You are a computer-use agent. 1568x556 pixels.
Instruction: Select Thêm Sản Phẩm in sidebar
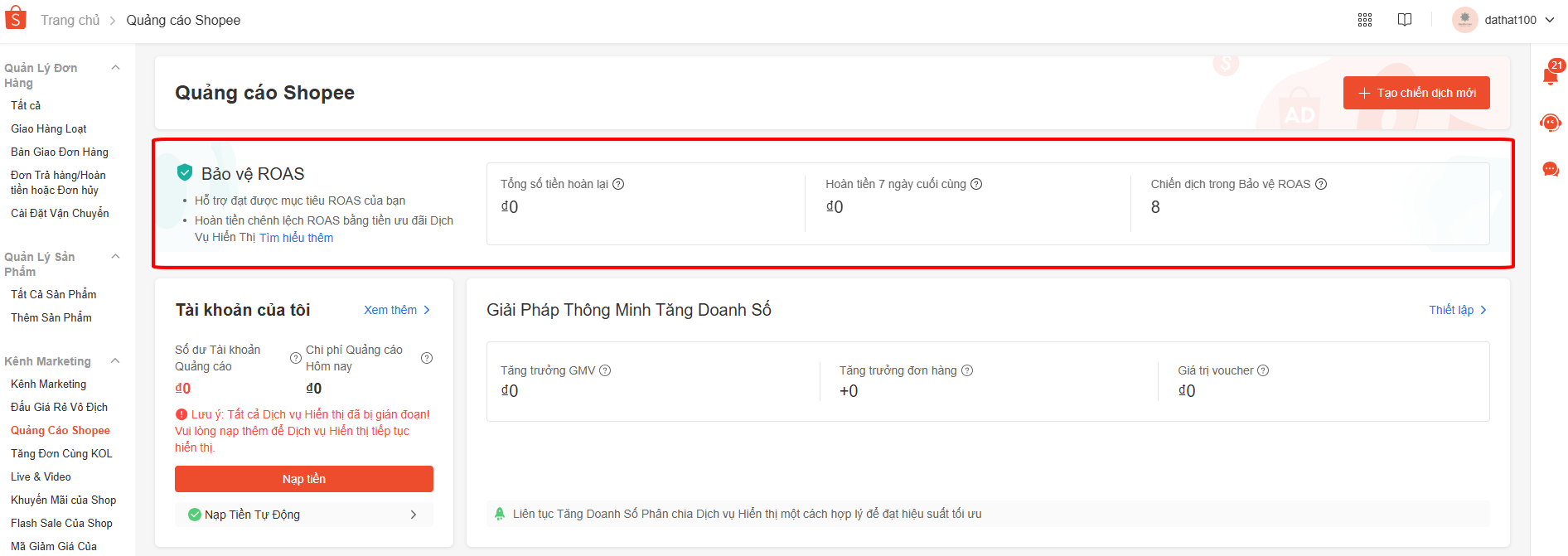click(51, 317)
